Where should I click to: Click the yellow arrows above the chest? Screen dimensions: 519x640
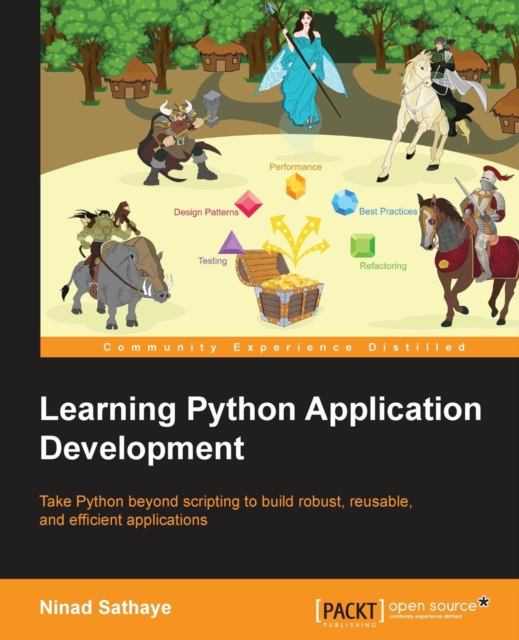click(x=296, y=240)
